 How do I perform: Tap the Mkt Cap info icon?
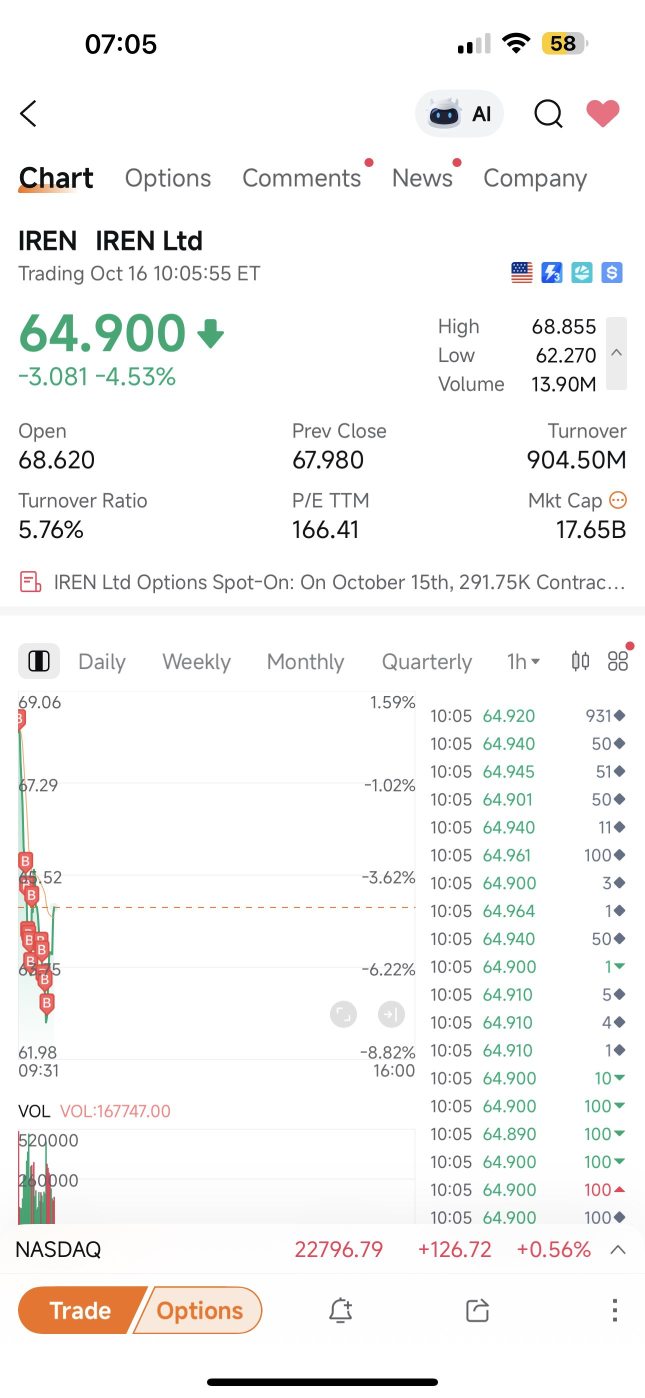click(x=618, y=500)
